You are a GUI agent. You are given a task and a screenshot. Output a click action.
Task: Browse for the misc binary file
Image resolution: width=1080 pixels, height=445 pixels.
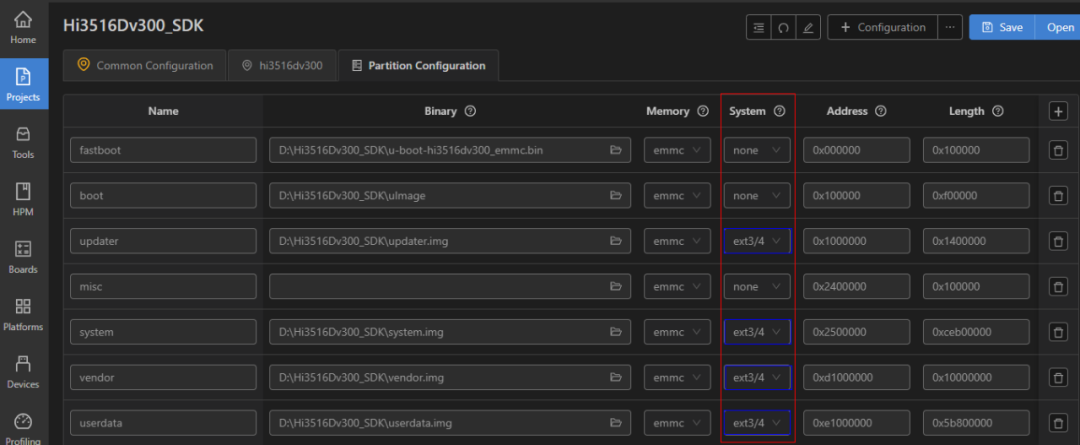click(x=616, y=286)
